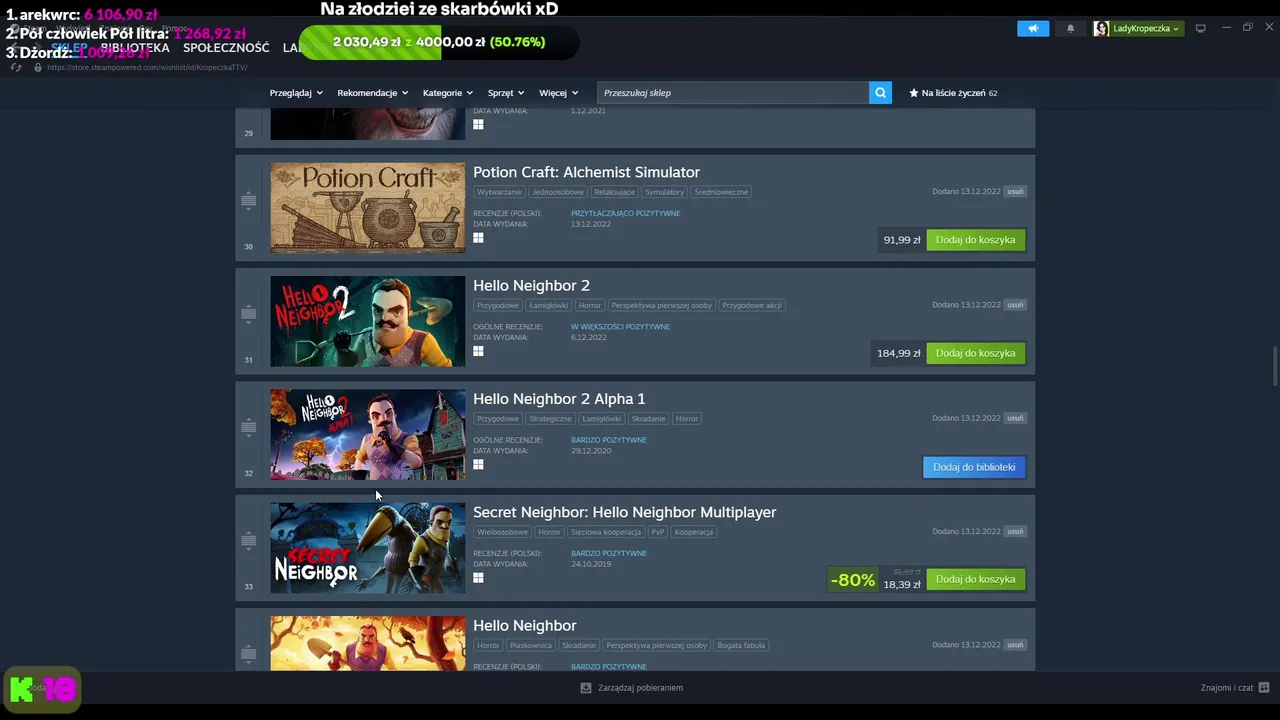This screenshot has width=1280, height=720.
Task: Click the friends chat icon at bottom right
Action: 1264,687
